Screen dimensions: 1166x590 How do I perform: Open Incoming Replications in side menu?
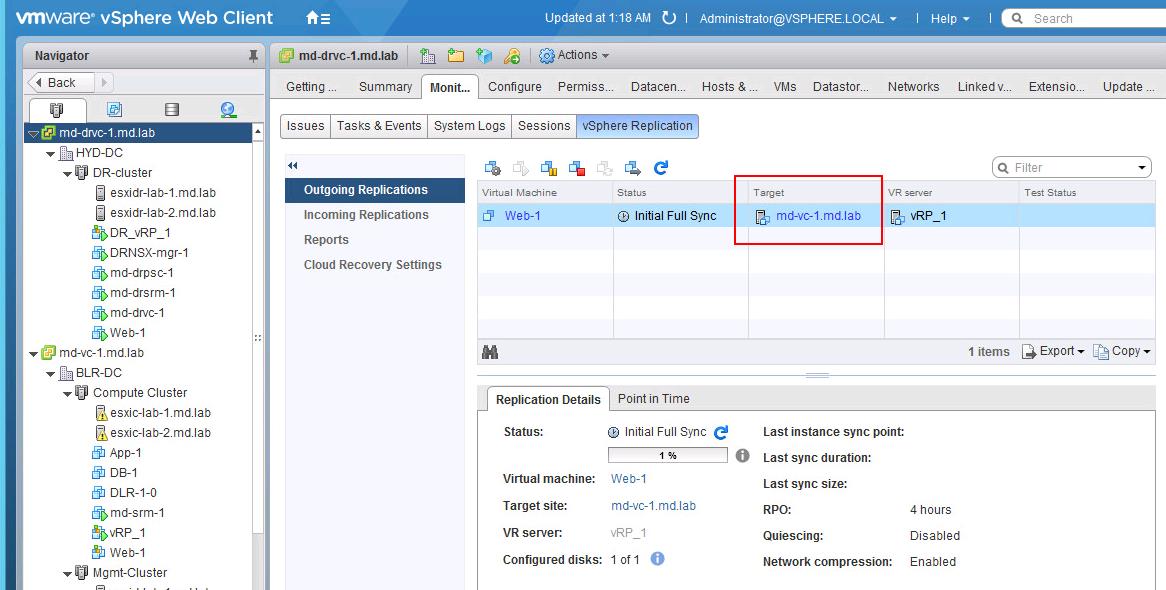click(375, 215)
